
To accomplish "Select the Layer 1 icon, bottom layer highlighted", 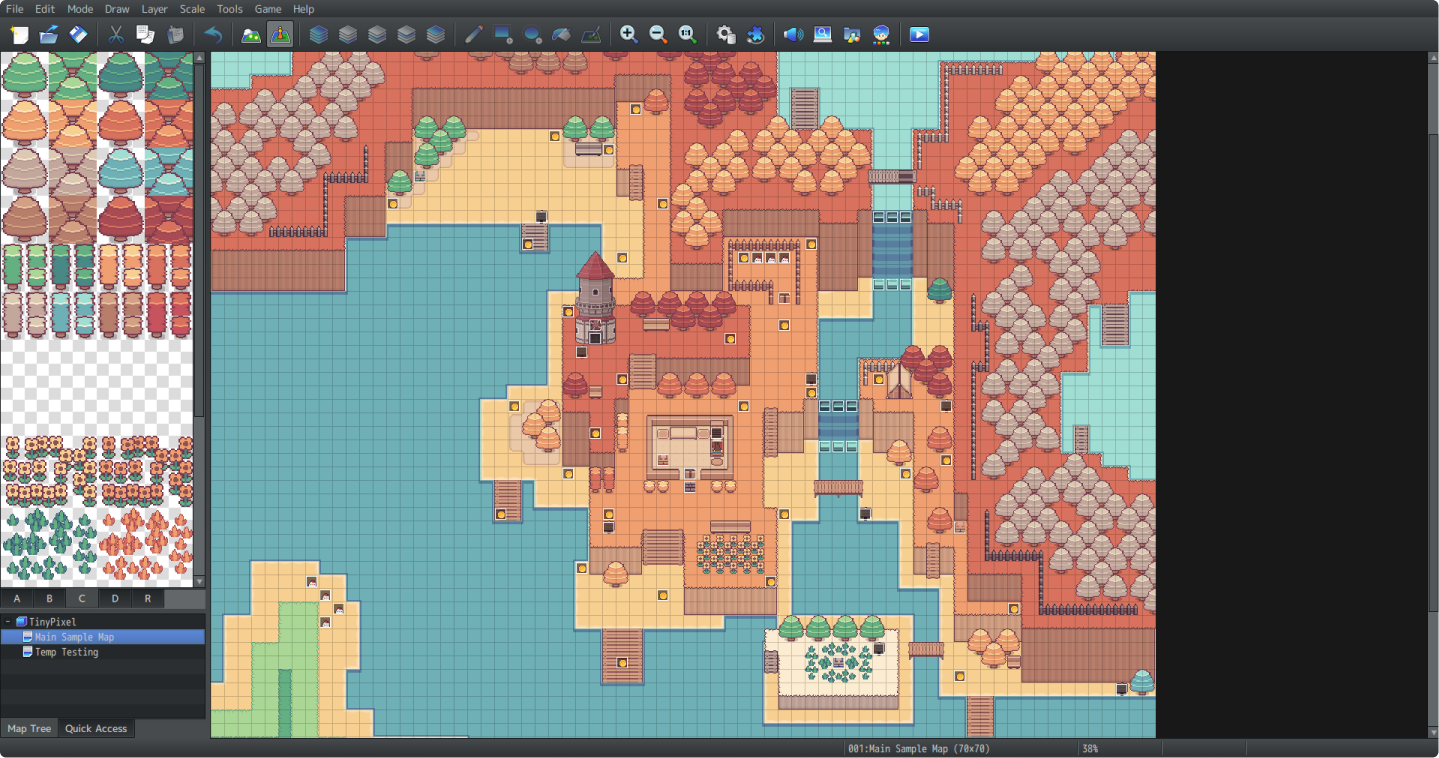I will click(x=348, y=35).
